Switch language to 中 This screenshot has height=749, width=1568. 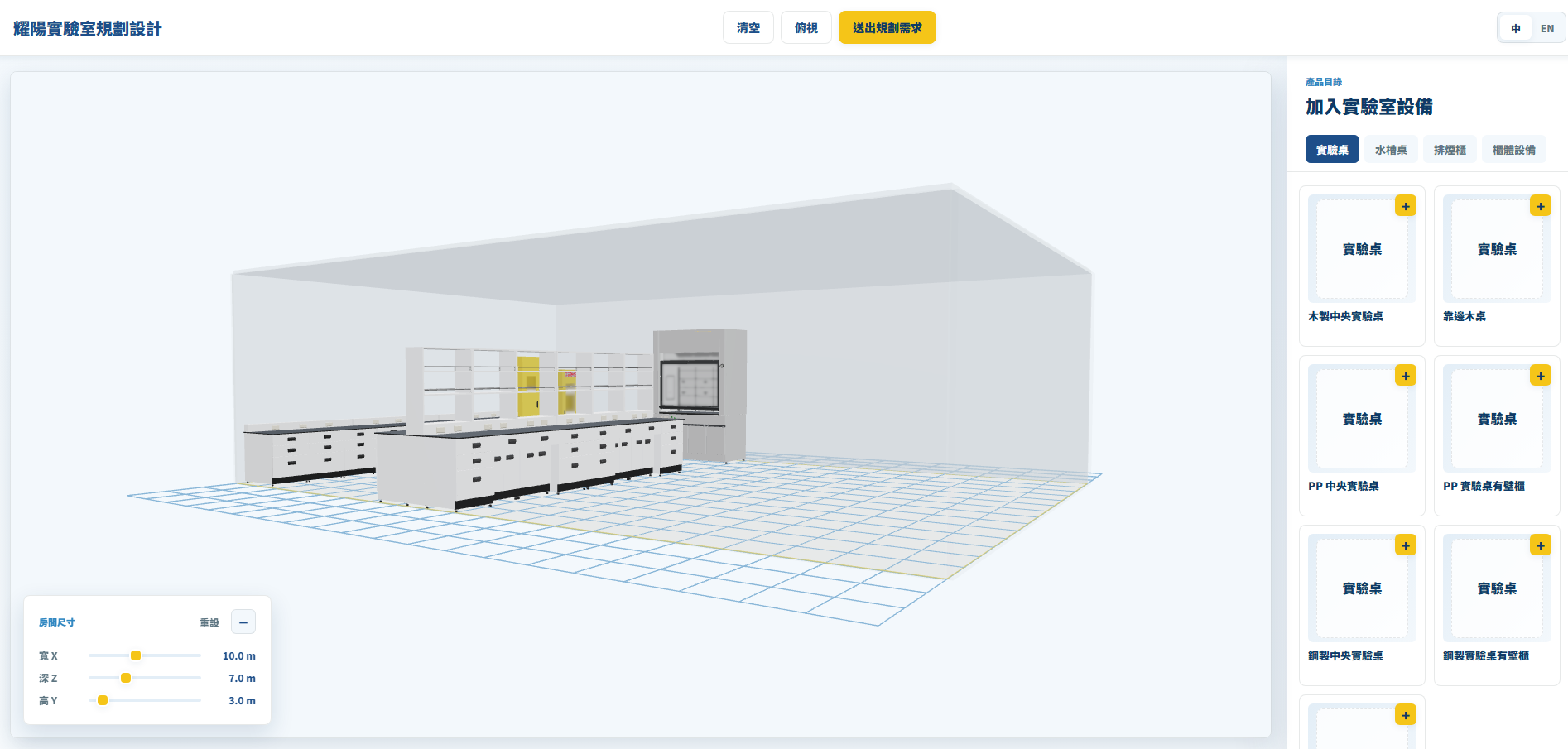click(1516, 28)
